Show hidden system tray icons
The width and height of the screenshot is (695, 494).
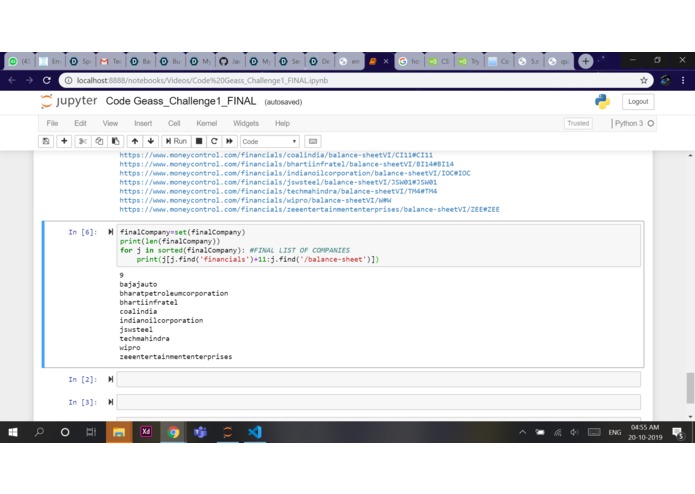523,432
